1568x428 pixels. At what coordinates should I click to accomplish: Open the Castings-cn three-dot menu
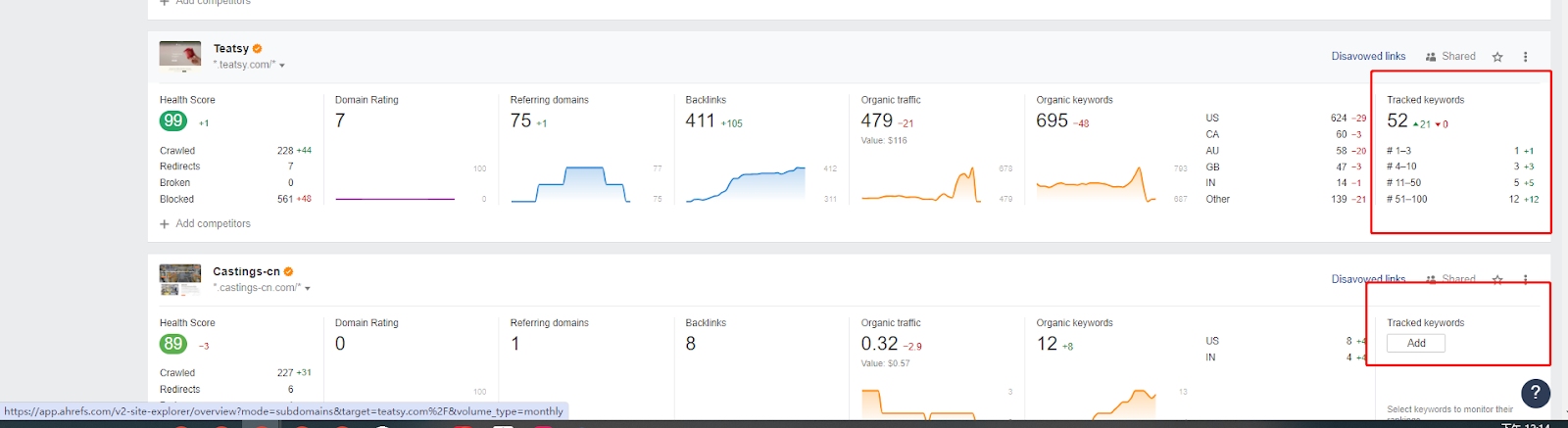1525,279
